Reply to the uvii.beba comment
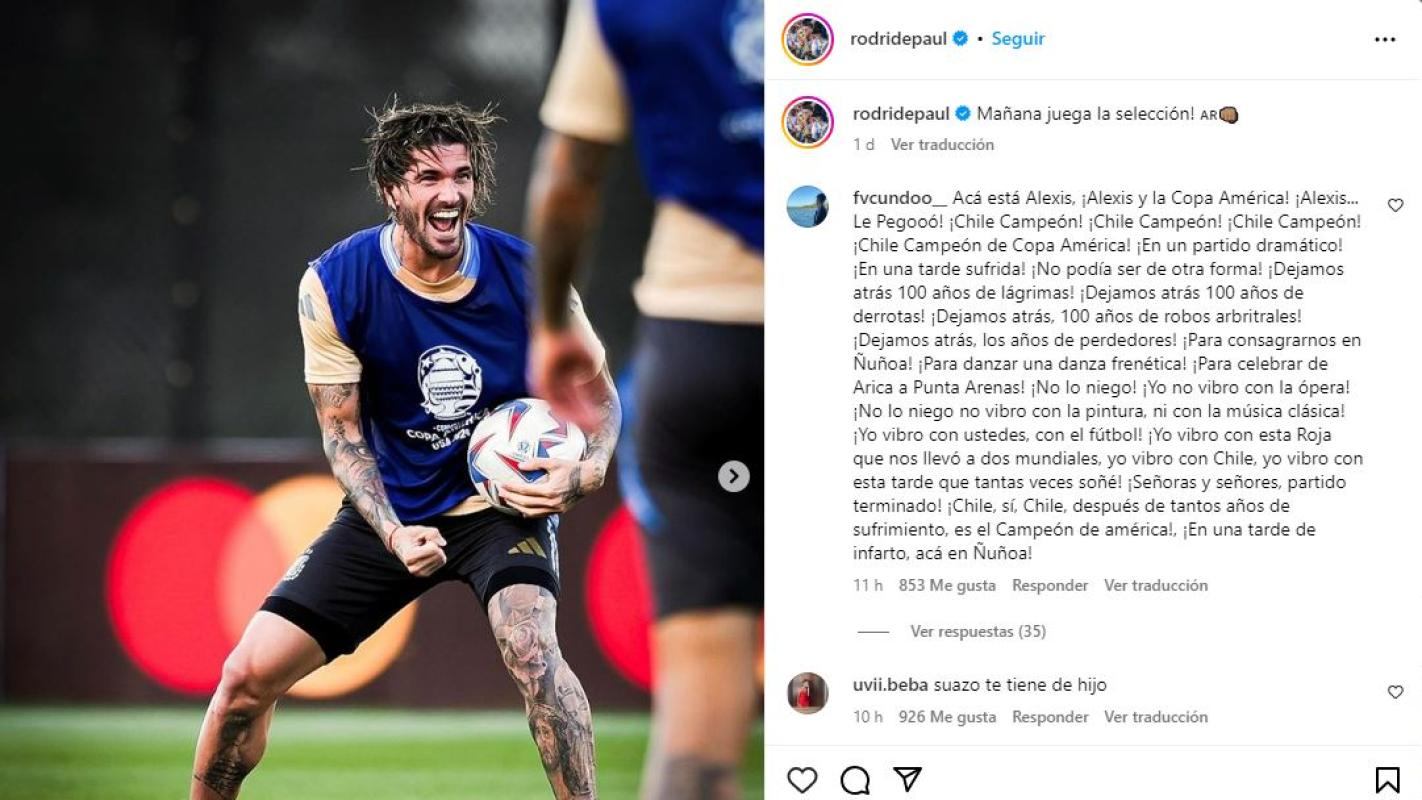 pyautogui.click(x=1050, y=717)
